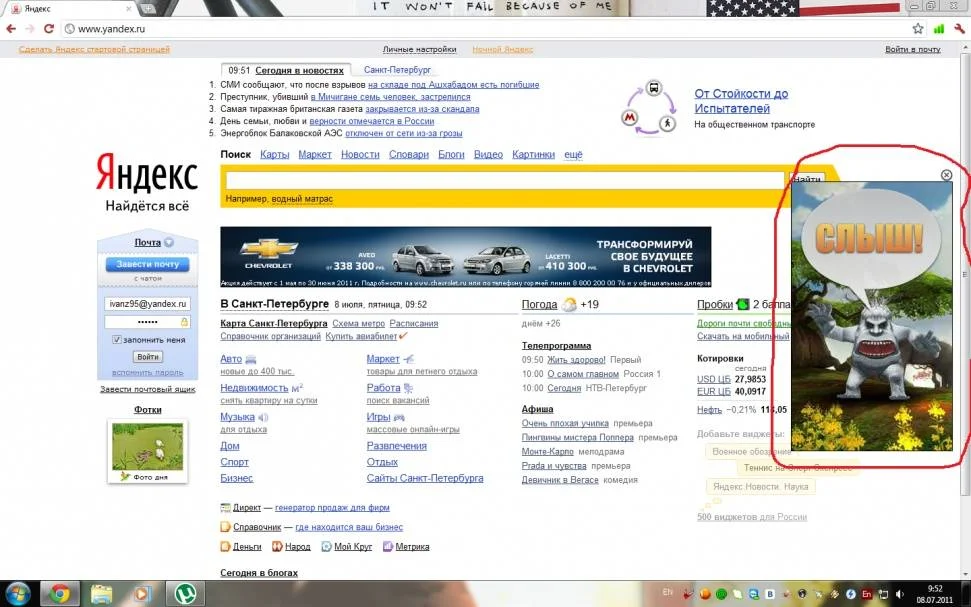
Task: Click the password input field
Action: pos(147,322)
